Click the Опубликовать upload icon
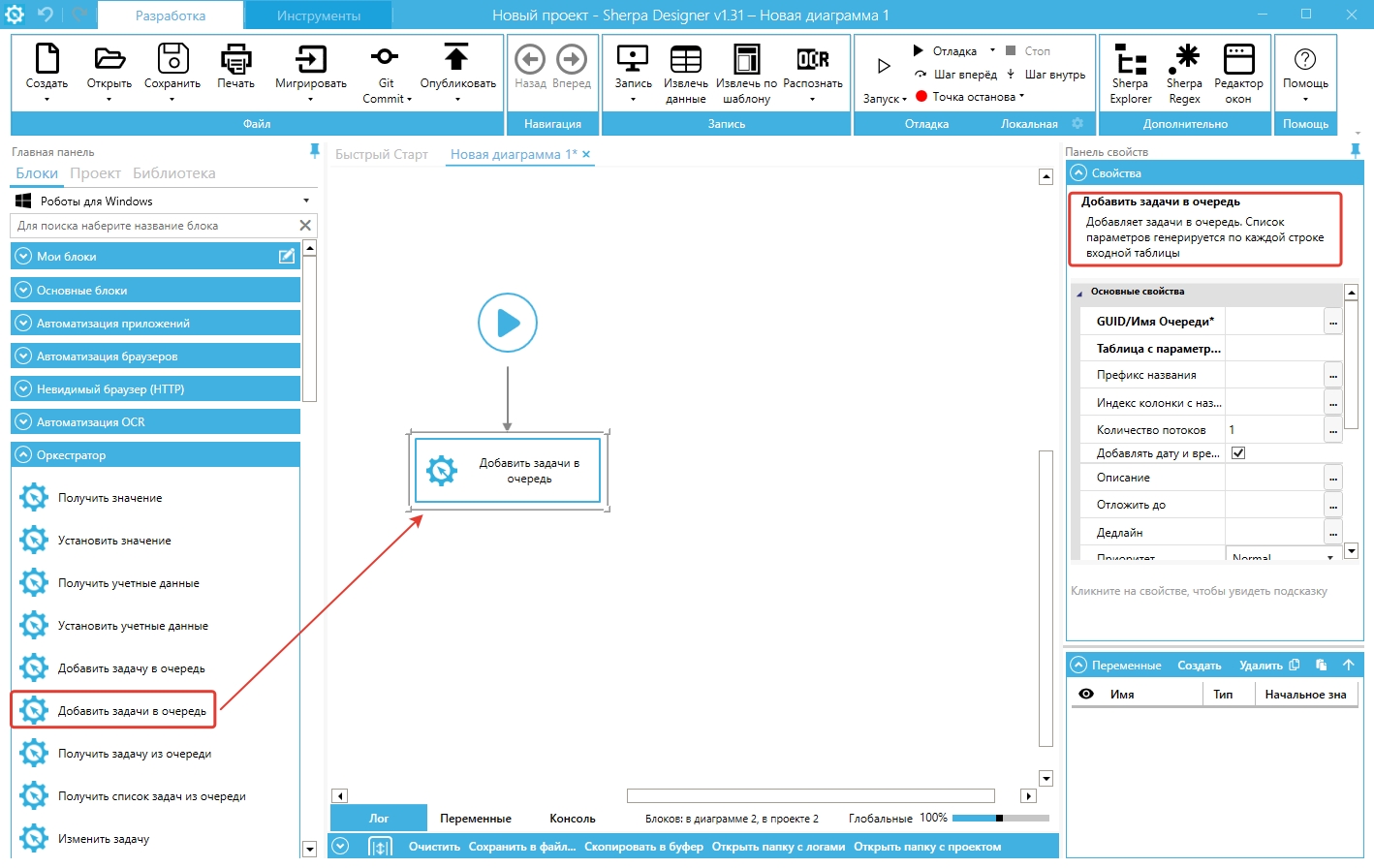 click(456, 58)
